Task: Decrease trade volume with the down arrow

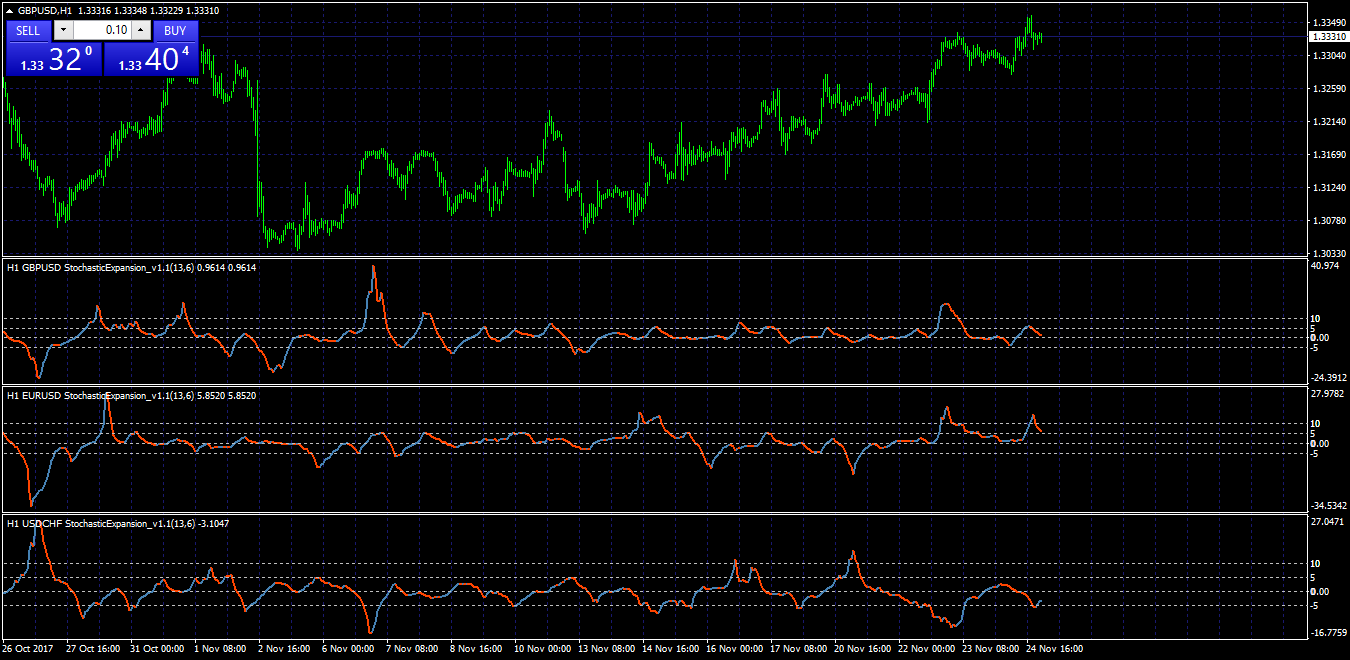Action: (62, 30)
